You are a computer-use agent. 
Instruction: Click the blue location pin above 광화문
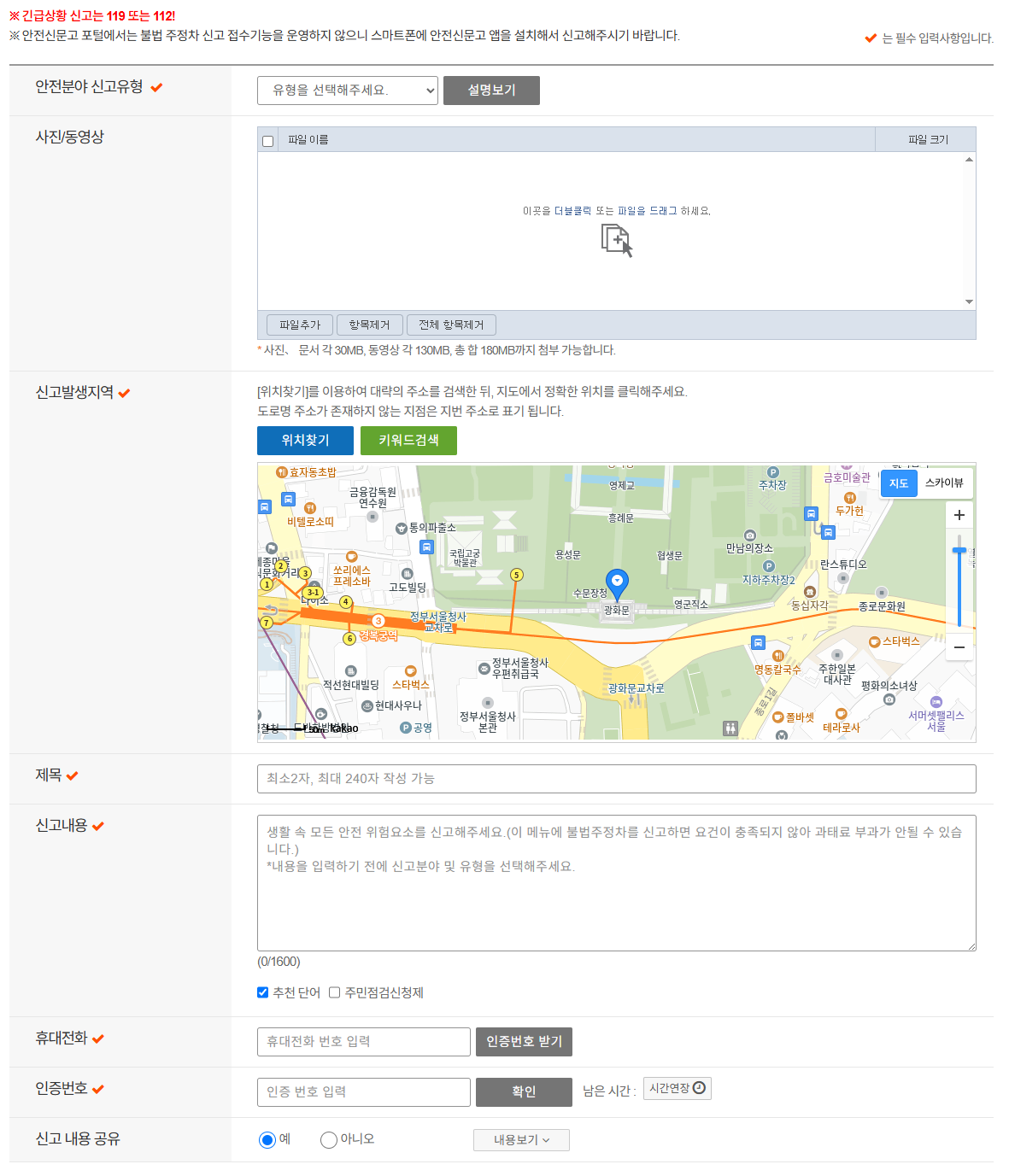tap(617, 583)
